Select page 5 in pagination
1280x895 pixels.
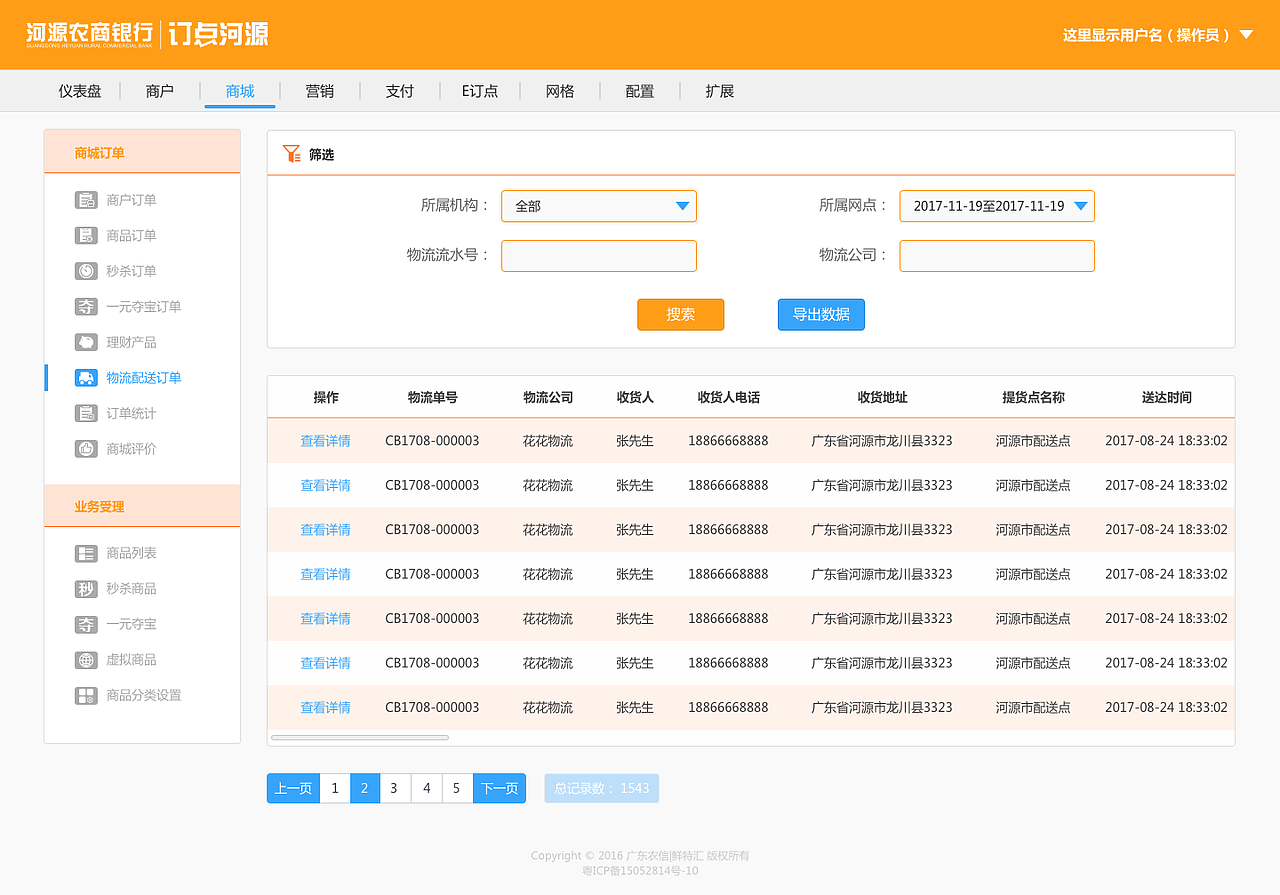coord(457,788)
